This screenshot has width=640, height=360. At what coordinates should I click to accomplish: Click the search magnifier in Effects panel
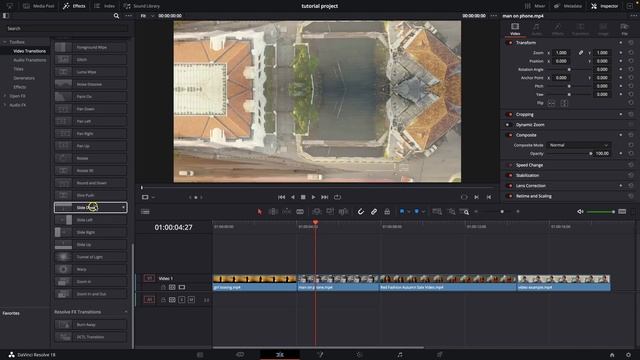pos(116,16)
